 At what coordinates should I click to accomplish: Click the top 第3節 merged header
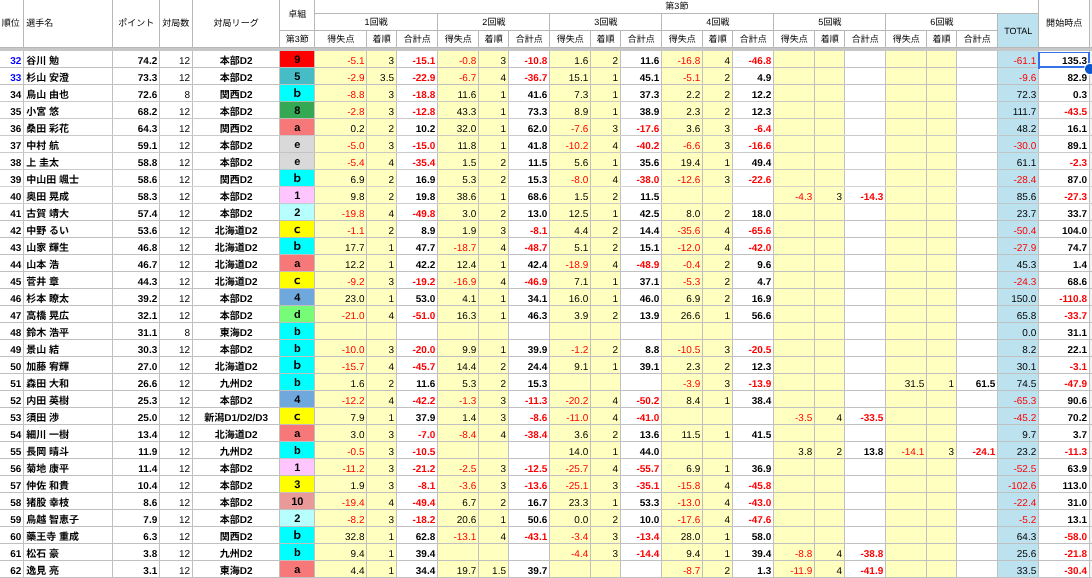(x=676, y=6)
